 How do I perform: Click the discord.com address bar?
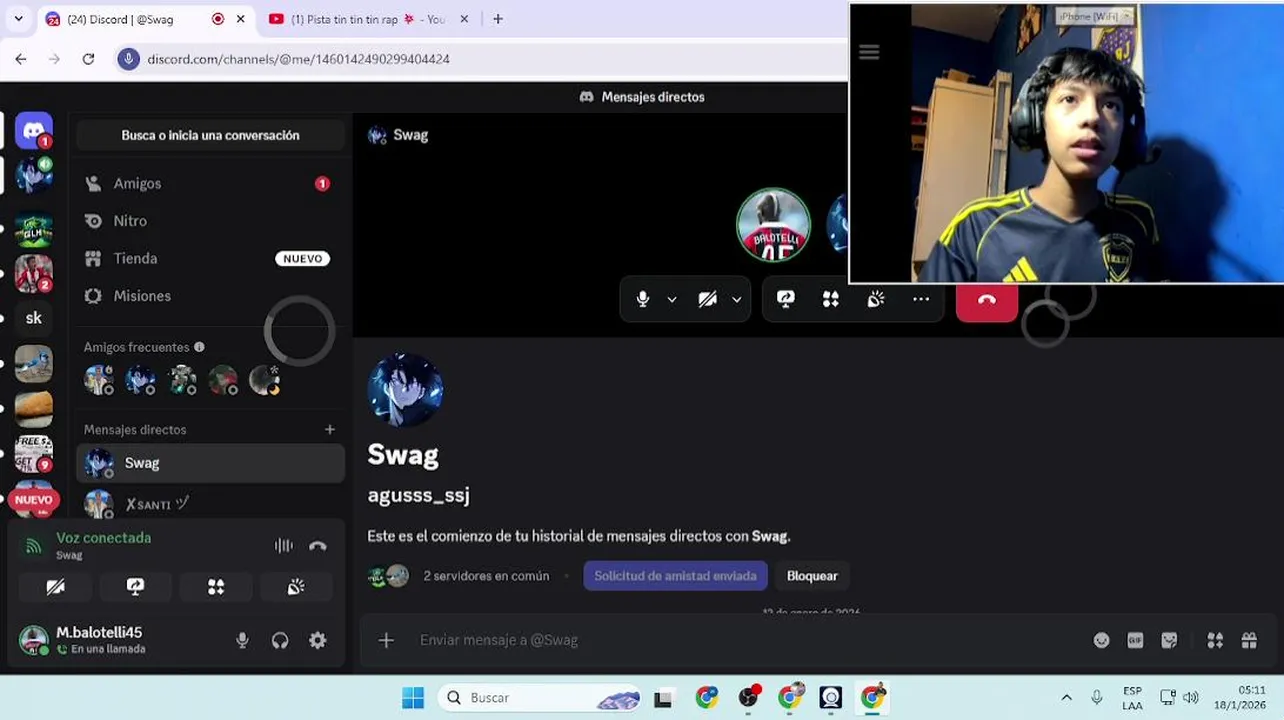point(480,59)
